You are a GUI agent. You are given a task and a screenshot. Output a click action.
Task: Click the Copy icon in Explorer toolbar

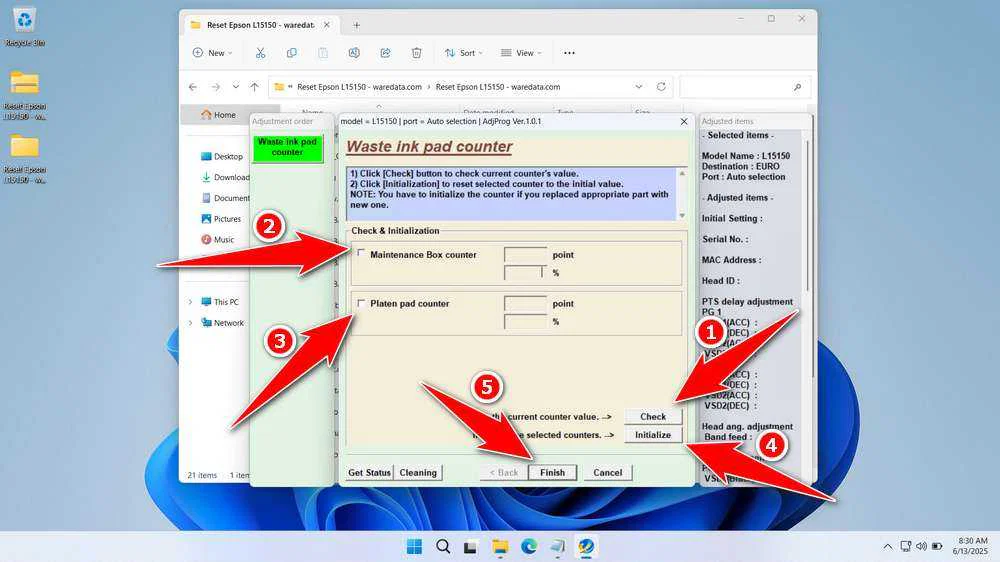point(291,53)
